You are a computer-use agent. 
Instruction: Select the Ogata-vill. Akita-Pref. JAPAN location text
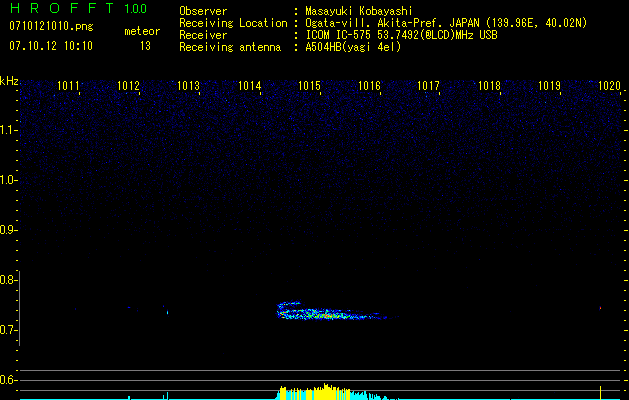[446, 23]
